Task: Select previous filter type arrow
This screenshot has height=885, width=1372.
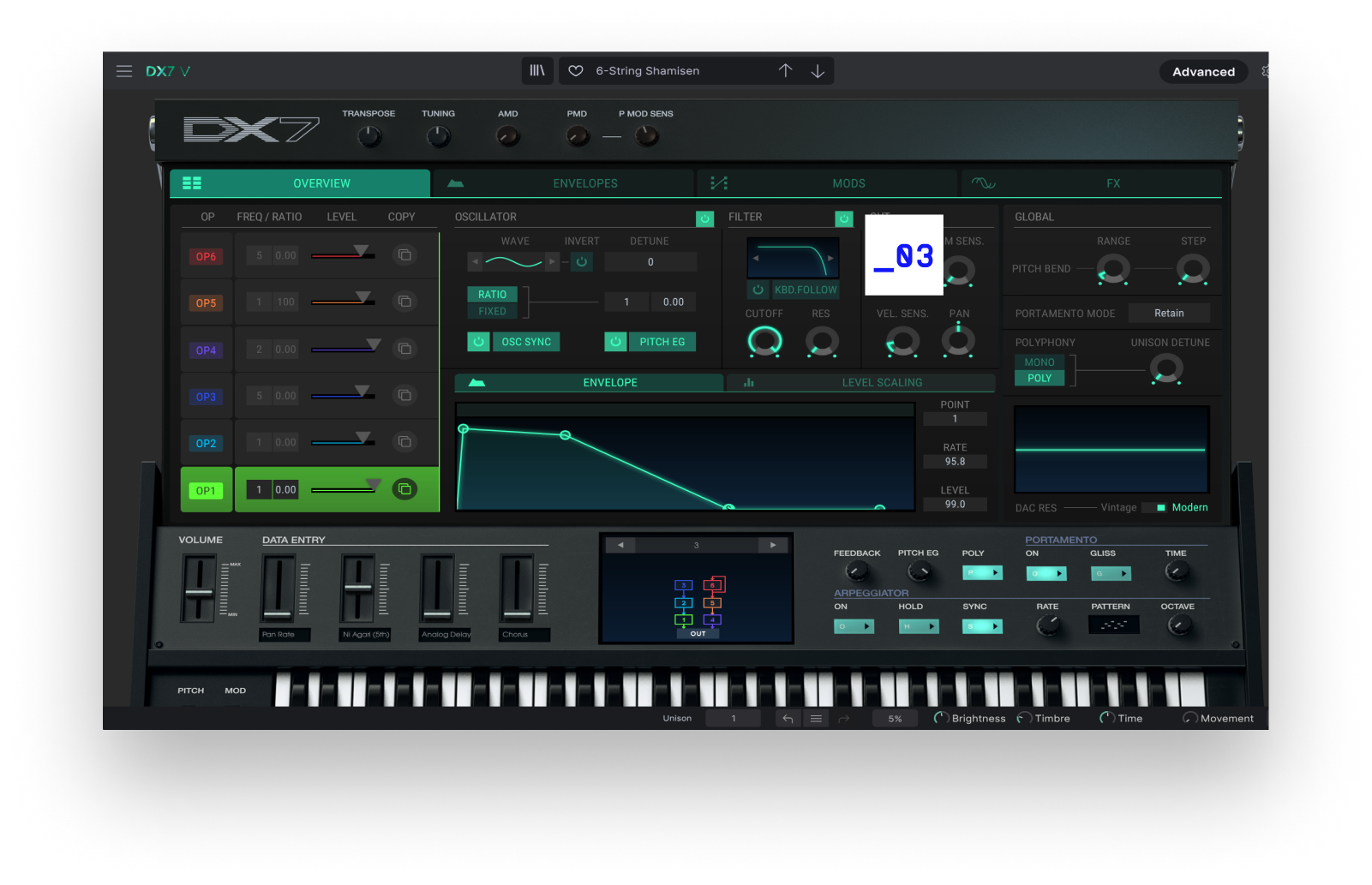Action: 755,258
